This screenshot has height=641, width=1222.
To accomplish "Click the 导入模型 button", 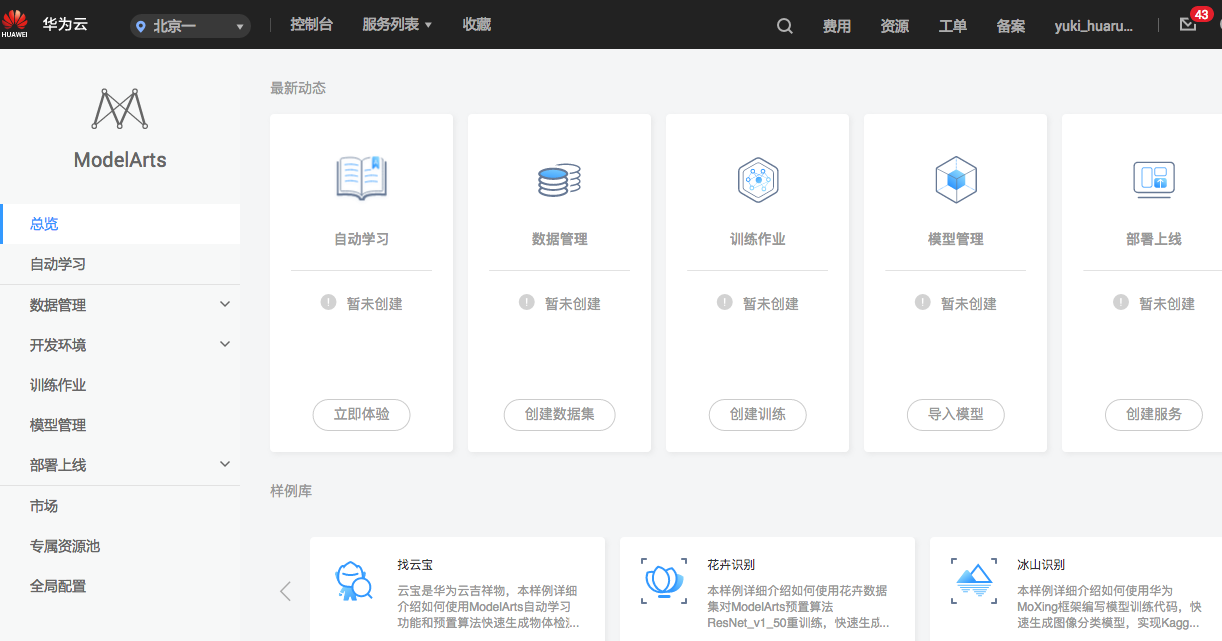I will [955, 414].
